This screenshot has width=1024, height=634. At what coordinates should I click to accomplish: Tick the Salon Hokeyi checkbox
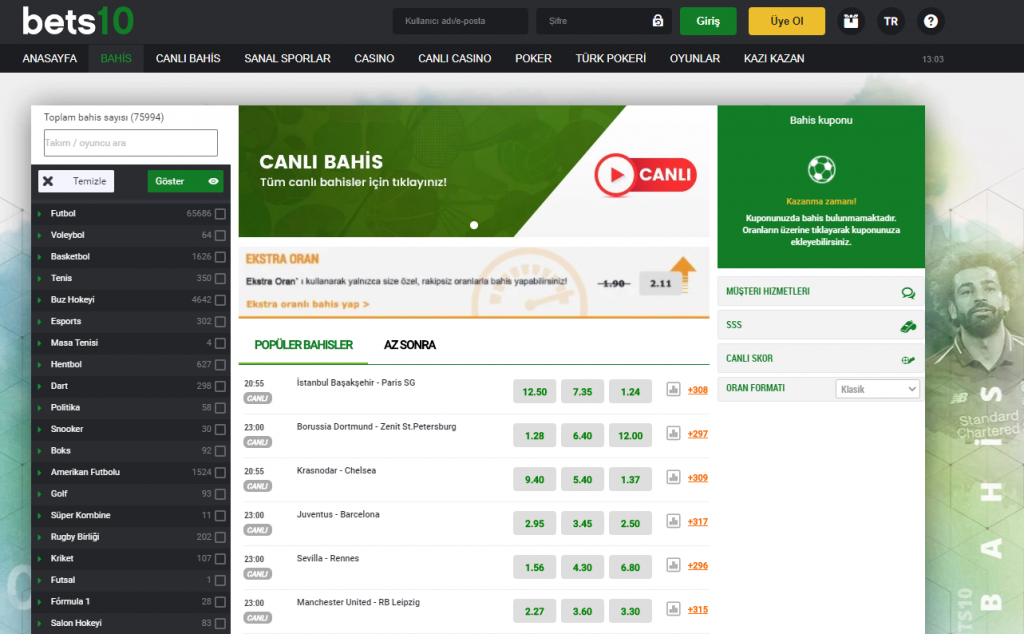(x=220, y=623)
